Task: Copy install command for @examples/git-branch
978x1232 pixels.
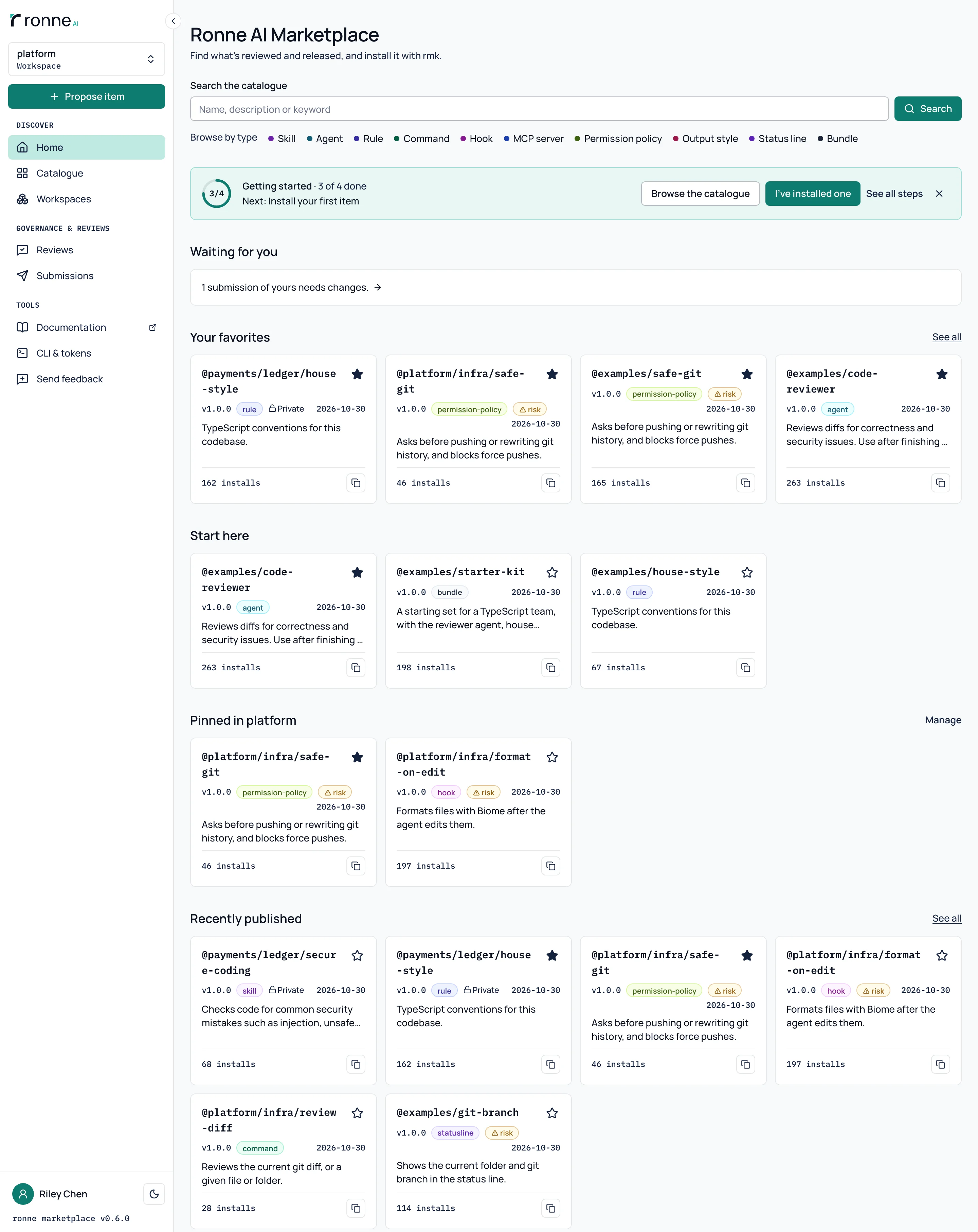Action: coord(550,1208)
